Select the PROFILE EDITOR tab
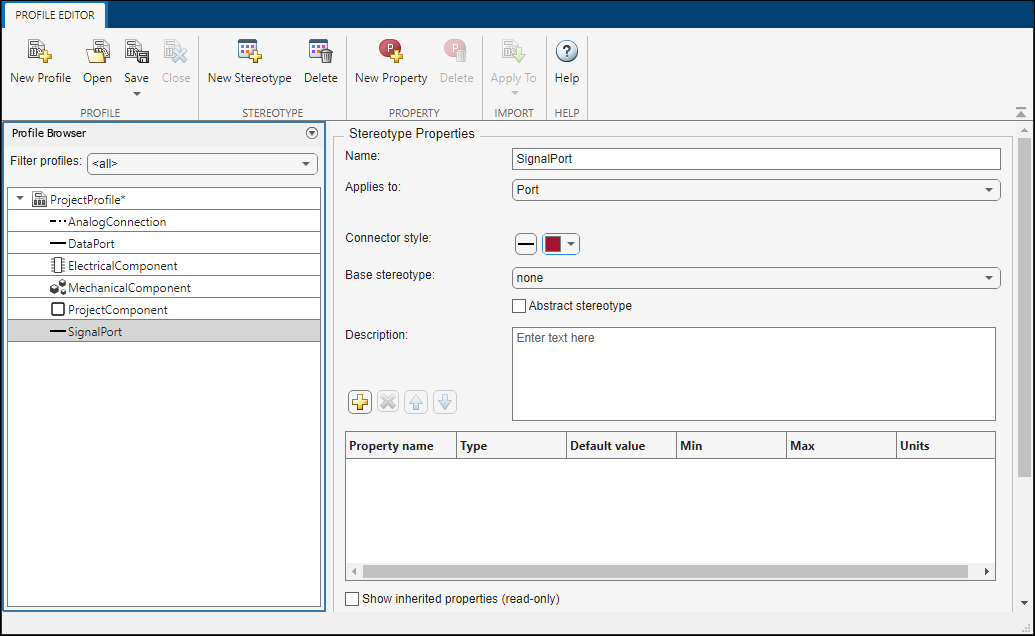This screenshot has width=1035, height=636. click(55, 15)
